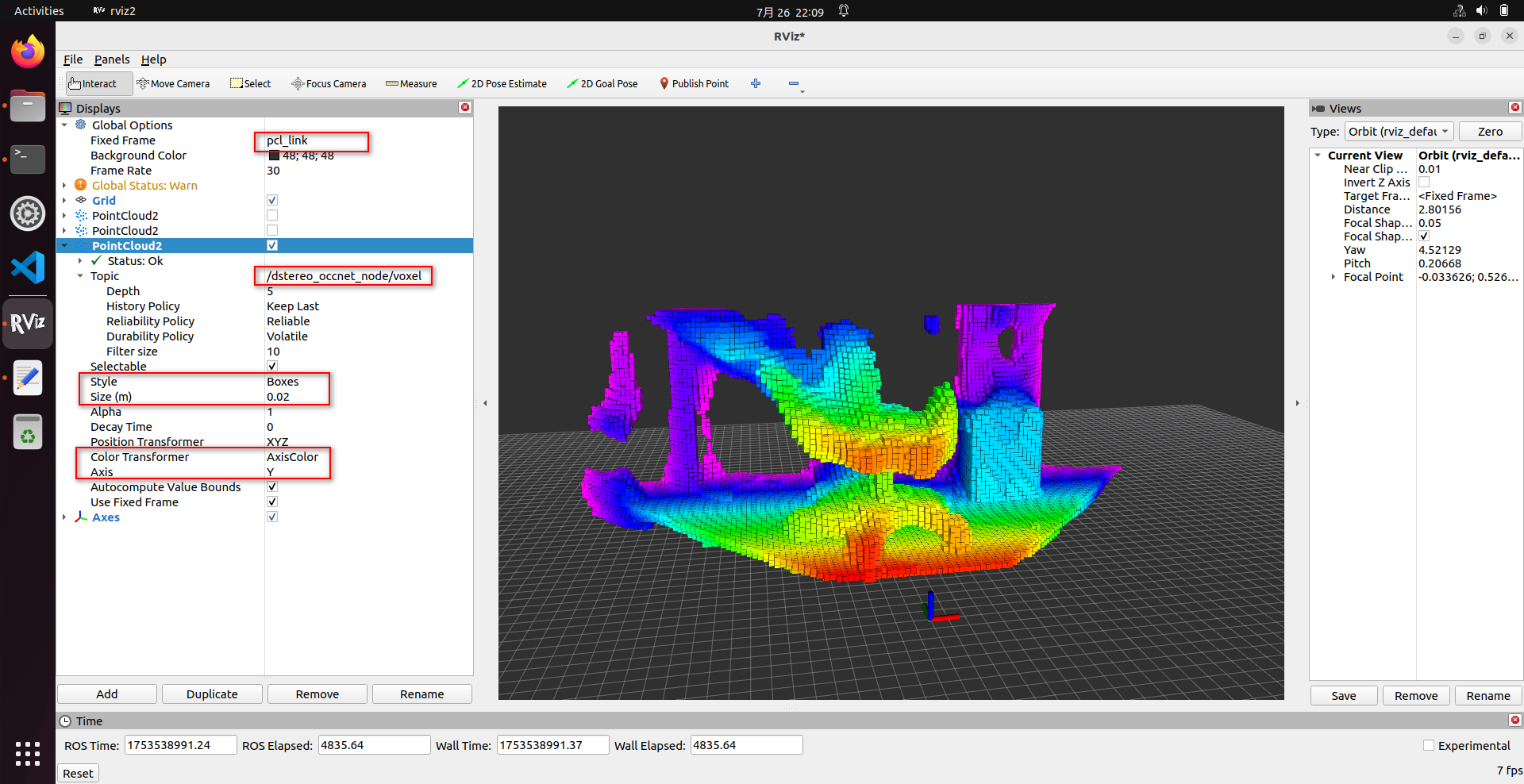Toggle the Grid display checkbox
1524x784 pixels.
pos(272,200)
